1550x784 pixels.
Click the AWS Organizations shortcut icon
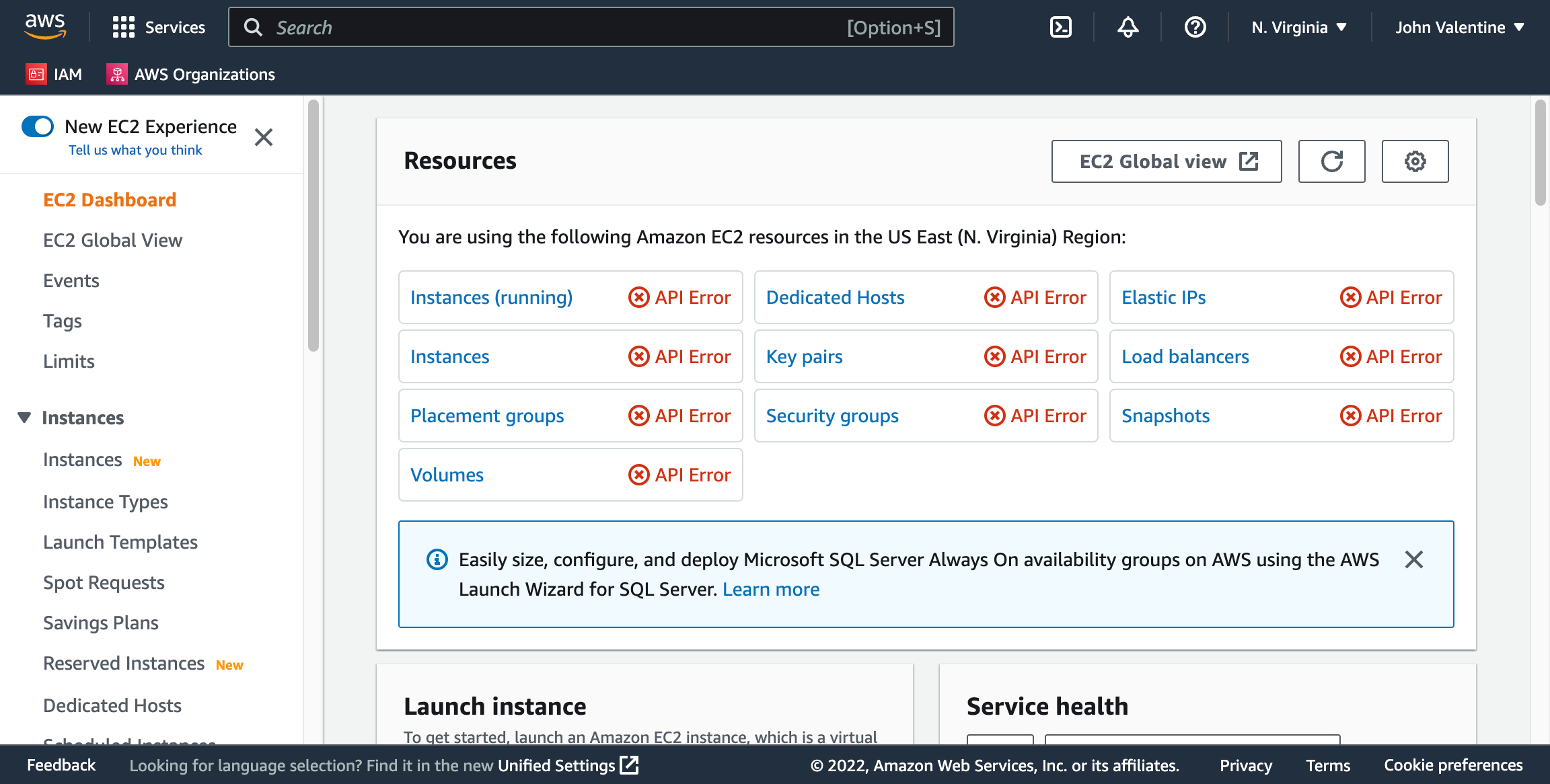[x=117, y=74]
